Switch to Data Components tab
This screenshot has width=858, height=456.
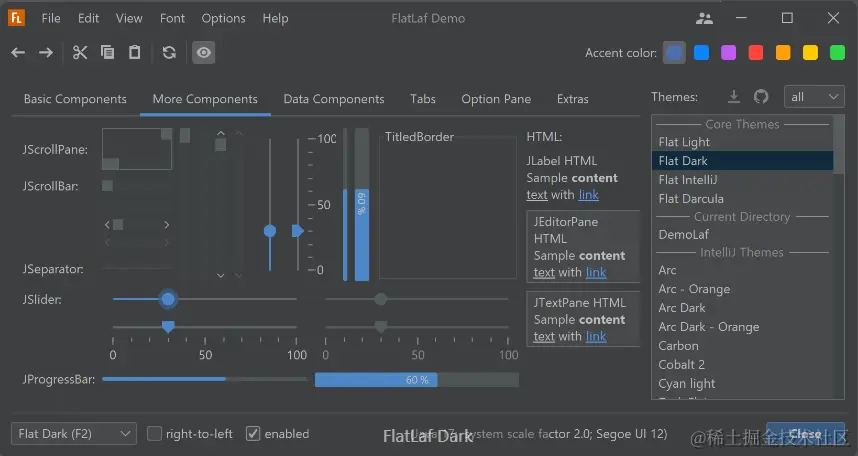pos(334,99)
